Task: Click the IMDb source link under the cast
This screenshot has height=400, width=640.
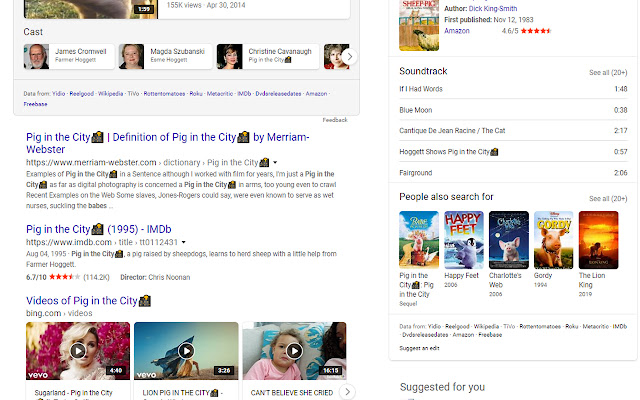Action: (x=244, y=93)
